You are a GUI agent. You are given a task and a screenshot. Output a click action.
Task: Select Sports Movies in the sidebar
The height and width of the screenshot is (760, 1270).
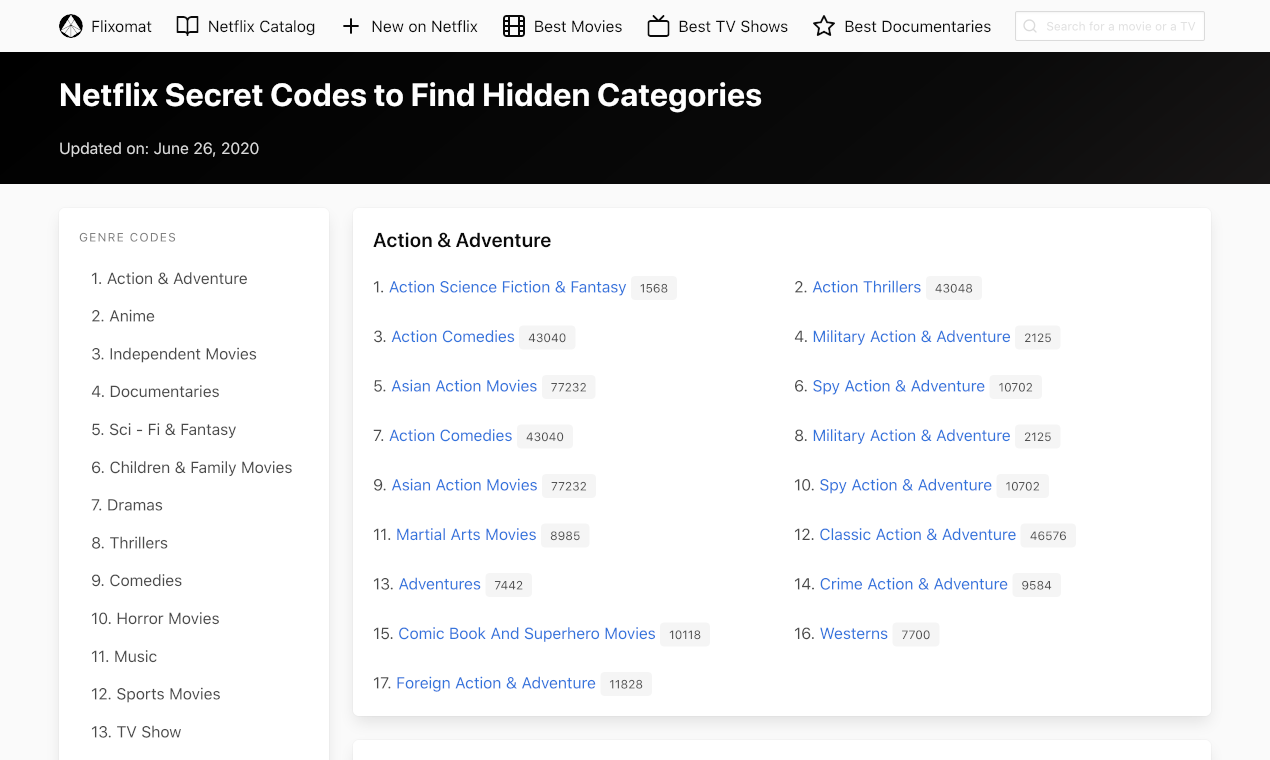[x=166, y=694]
